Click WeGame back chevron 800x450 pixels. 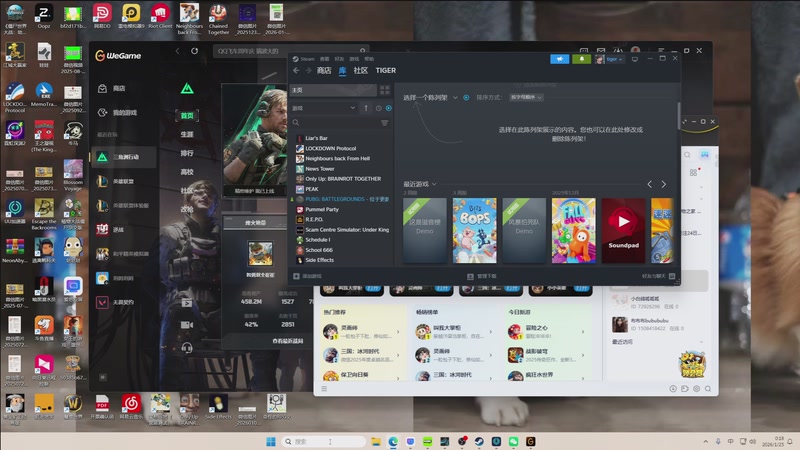tap(178, 51)
